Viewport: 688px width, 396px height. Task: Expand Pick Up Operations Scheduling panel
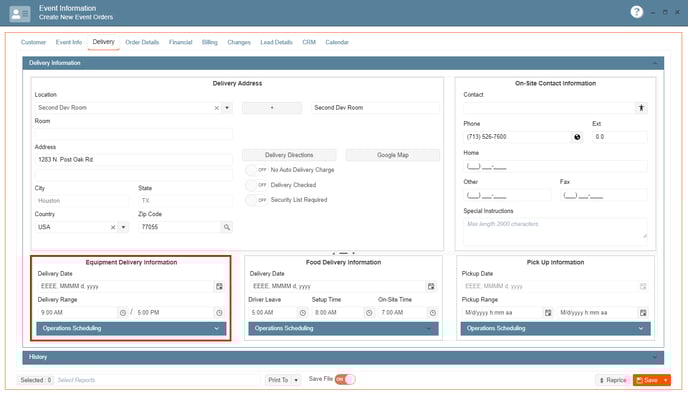tap(555, 328)
